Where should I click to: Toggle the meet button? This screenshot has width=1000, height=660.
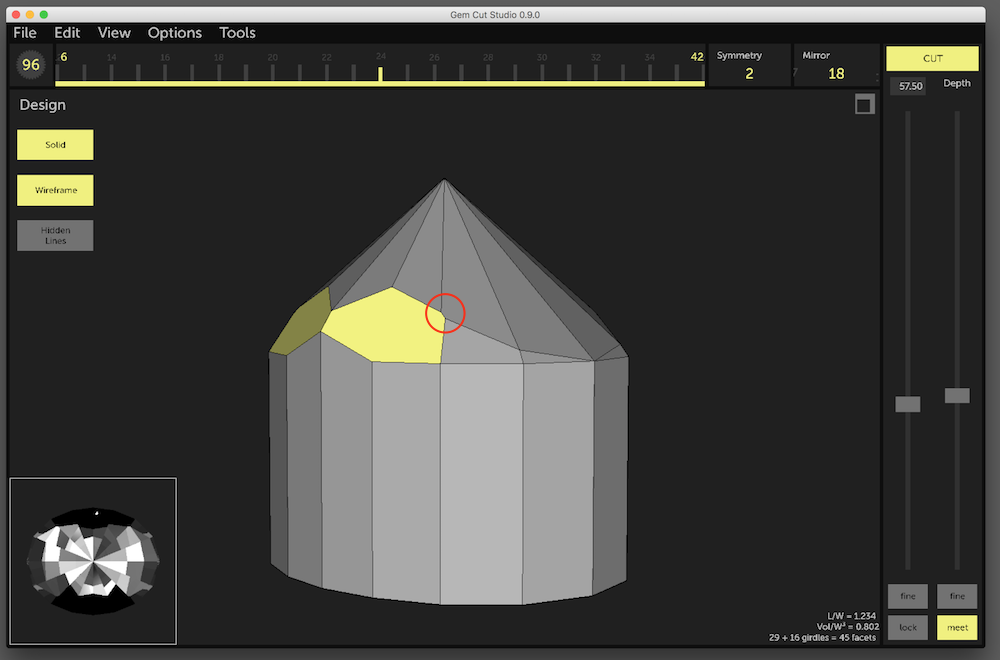[957, 627]
